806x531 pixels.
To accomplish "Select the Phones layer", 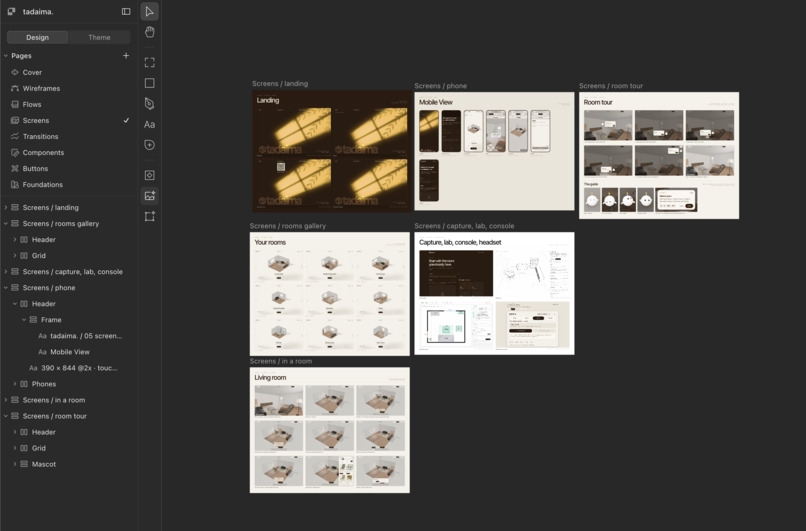I will (x=44, y=384).
